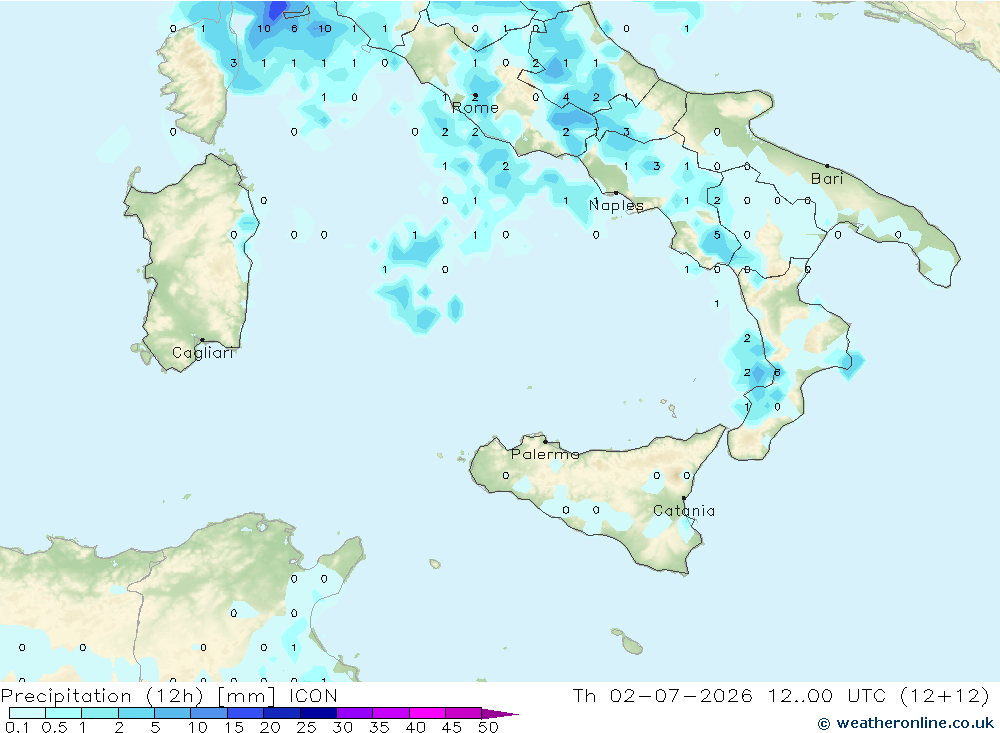Click the black dot marking Cagliari

[x=202, y=340]
